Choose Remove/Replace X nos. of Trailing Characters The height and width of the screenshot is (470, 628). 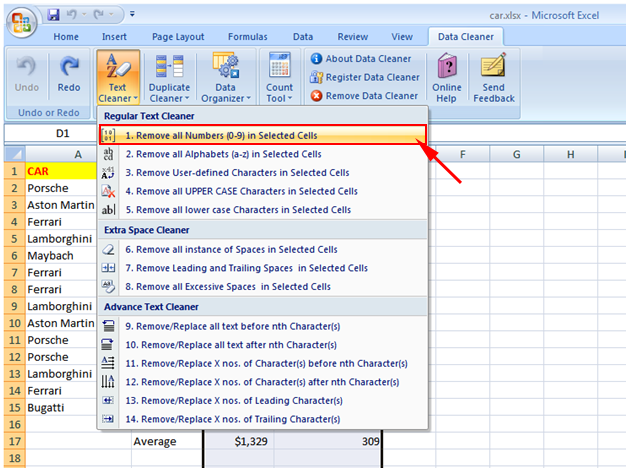(263, 419)
